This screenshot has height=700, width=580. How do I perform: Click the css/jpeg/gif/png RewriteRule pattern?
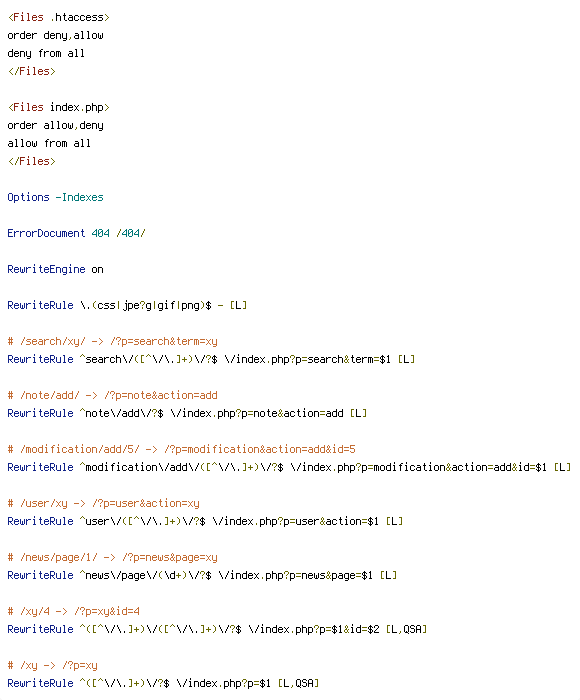pyautogui.click(x=146, y=305)
